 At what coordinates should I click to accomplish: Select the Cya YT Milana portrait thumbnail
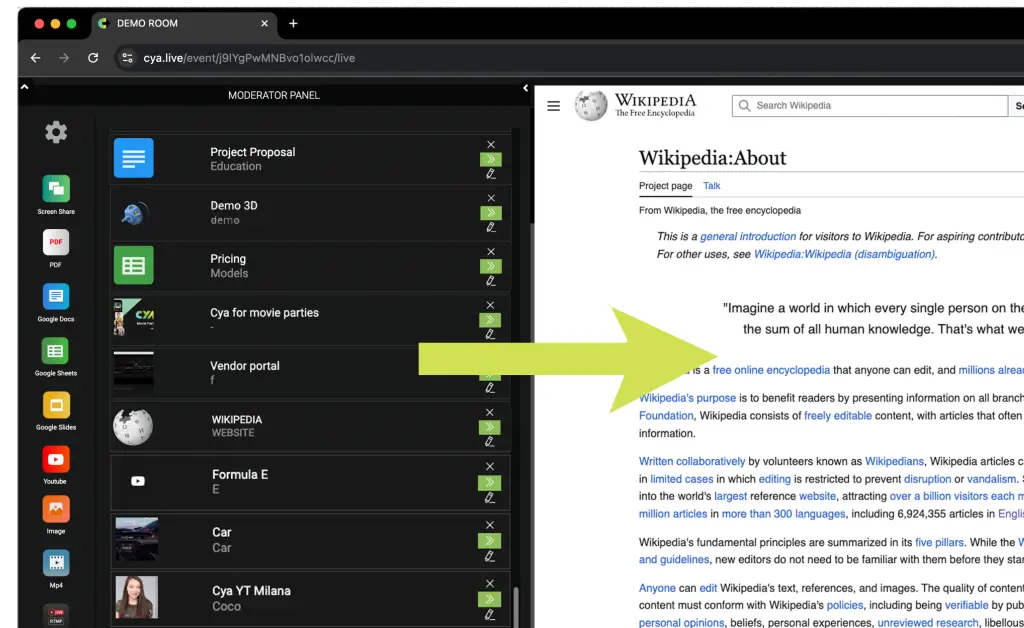click(x=136, y=597)
